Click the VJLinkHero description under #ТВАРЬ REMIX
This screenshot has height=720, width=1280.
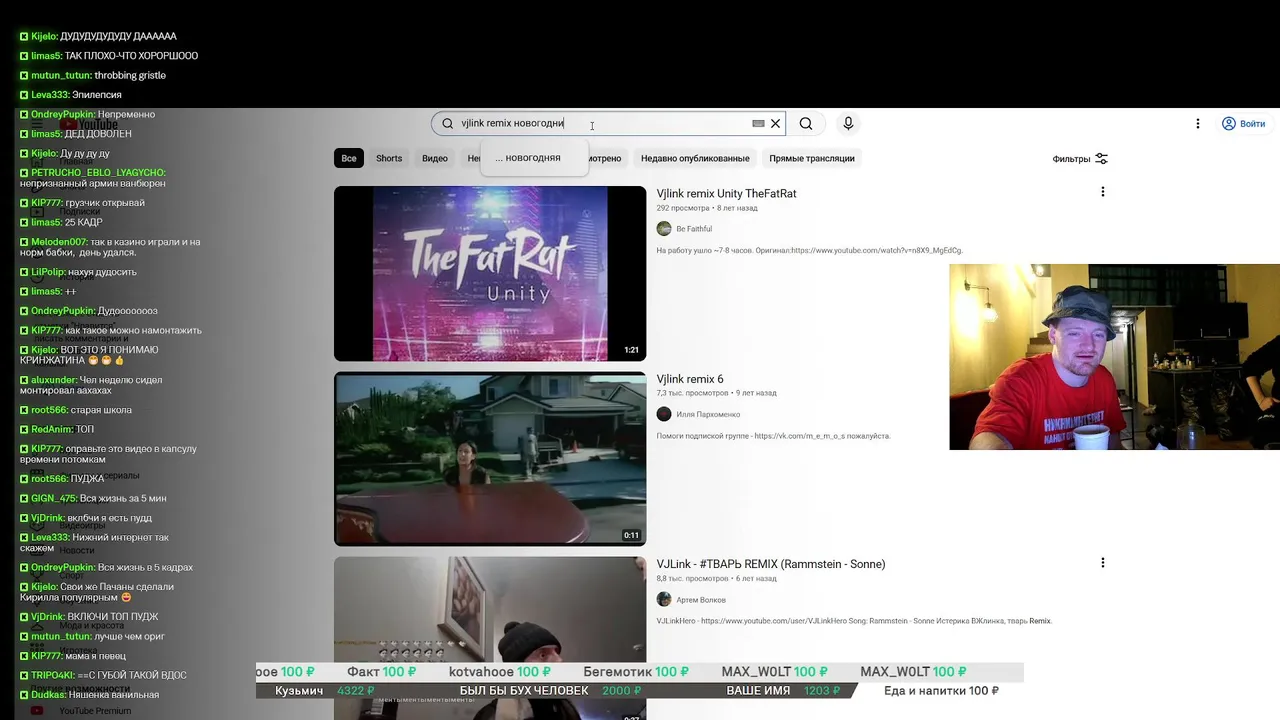(x=855, y=621)
